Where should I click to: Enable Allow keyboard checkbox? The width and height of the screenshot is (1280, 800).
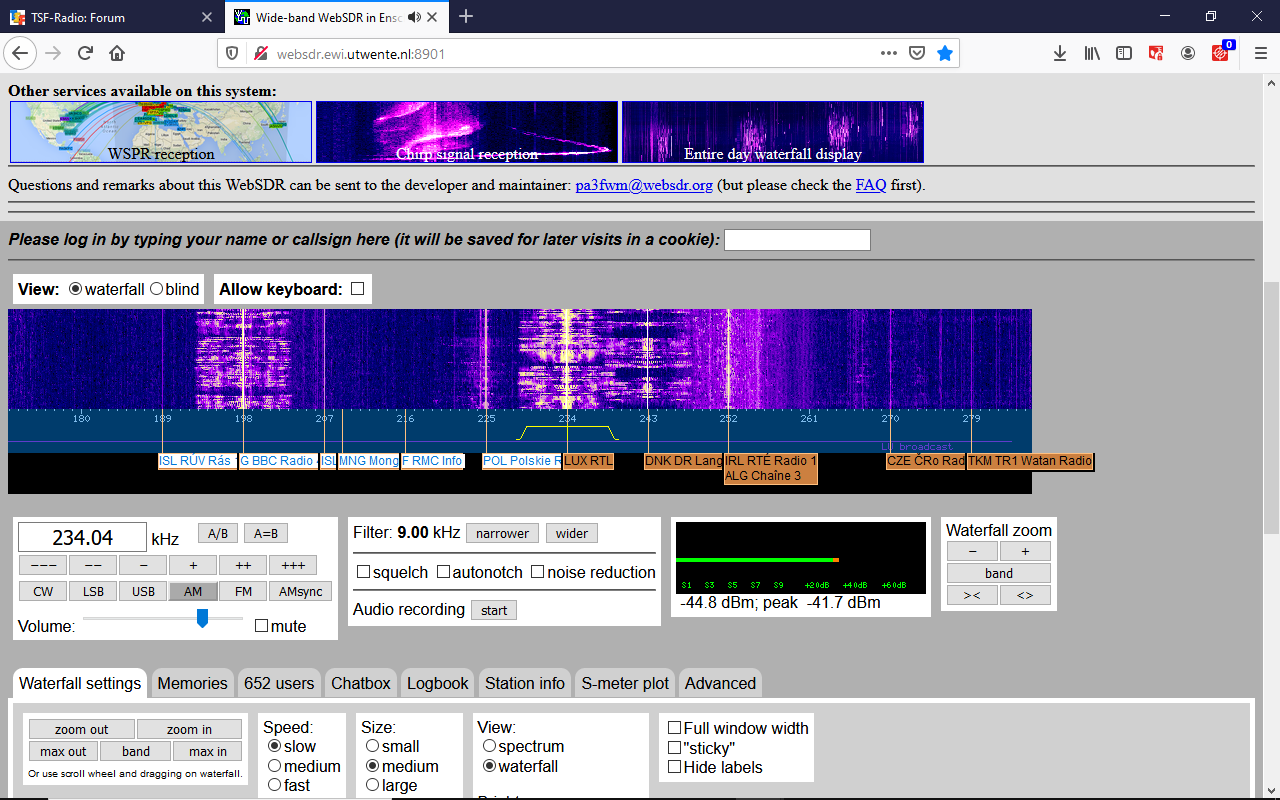pos(357,289)
